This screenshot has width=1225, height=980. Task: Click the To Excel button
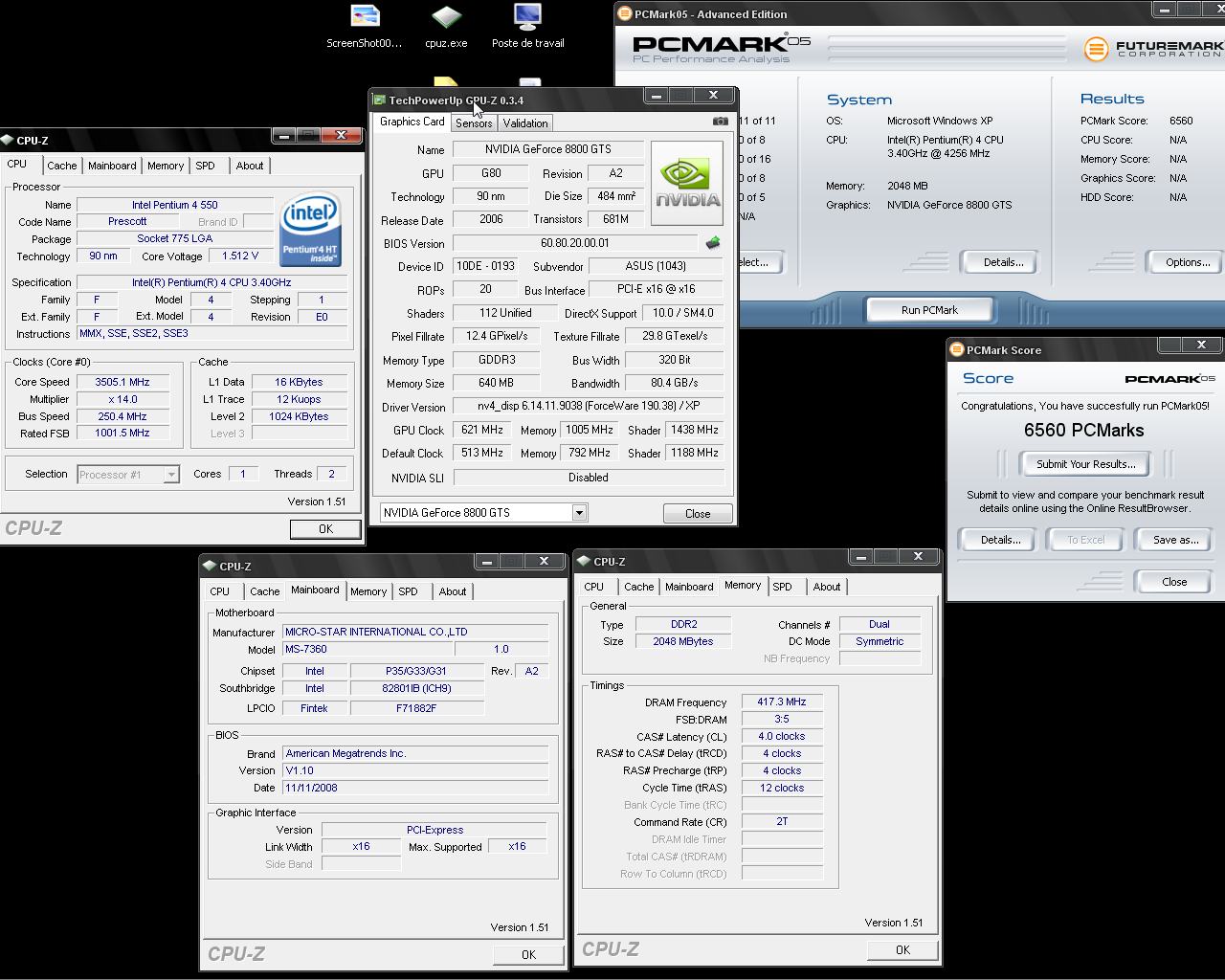click(x=1085, y=540)
